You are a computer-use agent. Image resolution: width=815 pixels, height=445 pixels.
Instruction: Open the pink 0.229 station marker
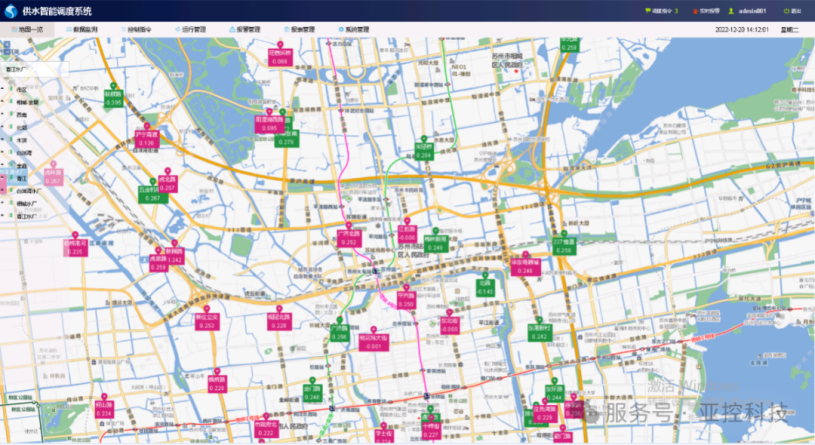click(545, 413)
